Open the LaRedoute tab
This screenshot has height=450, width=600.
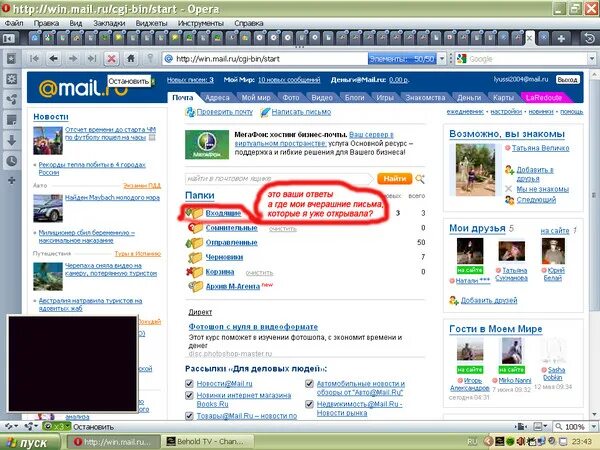click(x=543, y=98)
